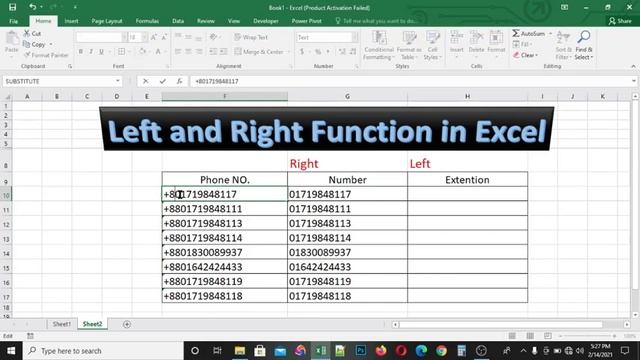This screenshot has height=360, width=640.
Task: Collapse the ribbon arrow
Action: (x=633, y=66)
